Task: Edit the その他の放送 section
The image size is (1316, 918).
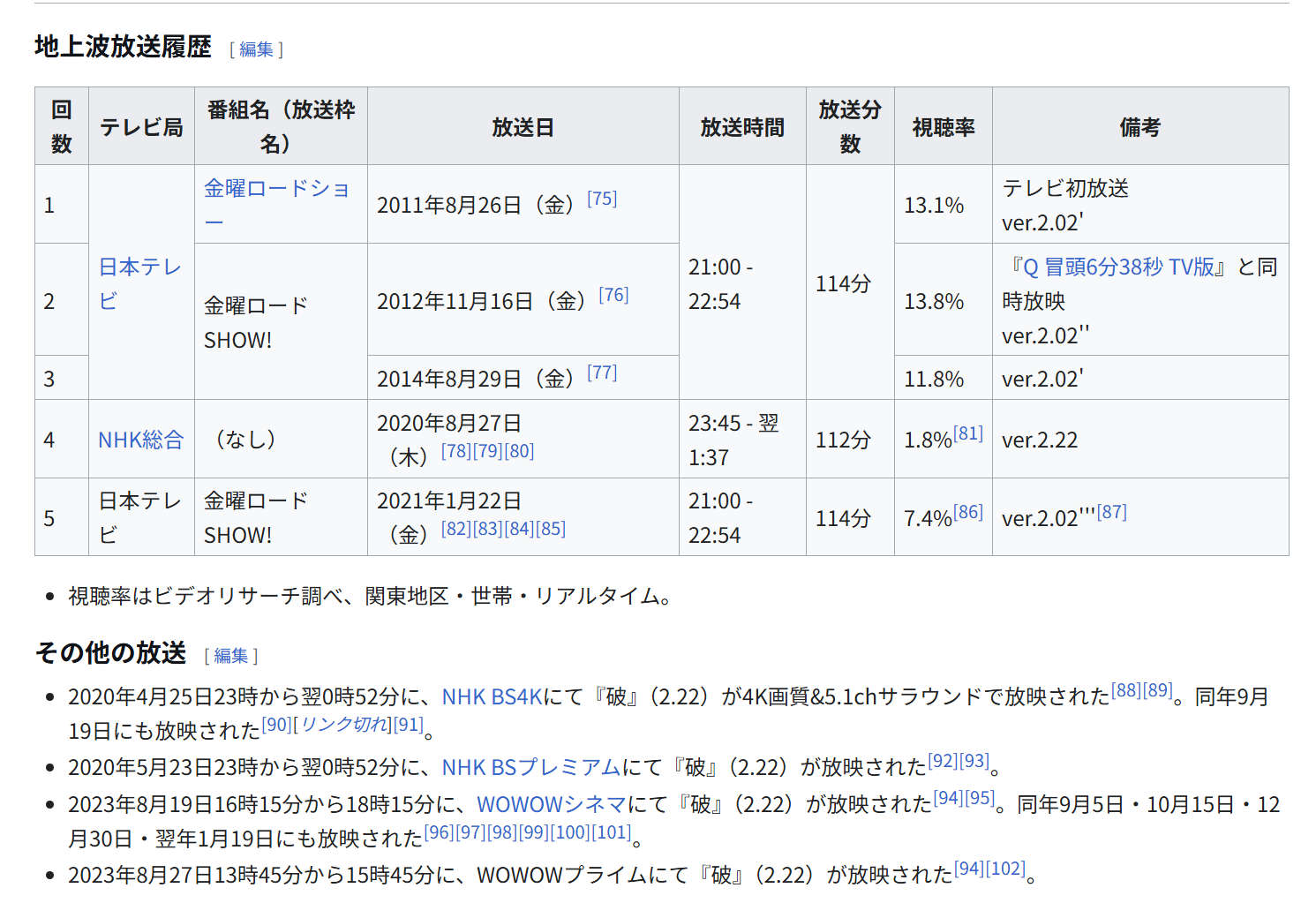Action: (x=230, y=656)
